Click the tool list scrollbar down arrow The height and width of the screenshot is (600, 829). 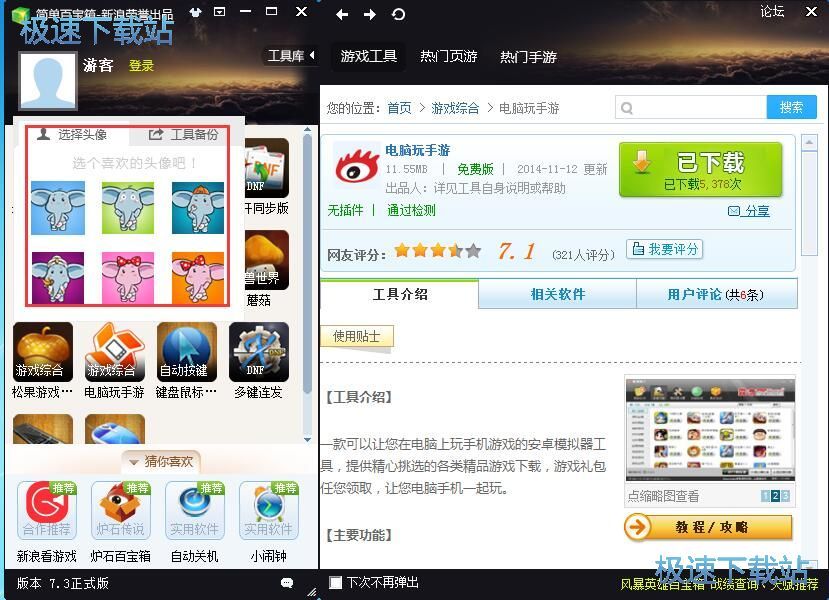(x=307, y=439)
